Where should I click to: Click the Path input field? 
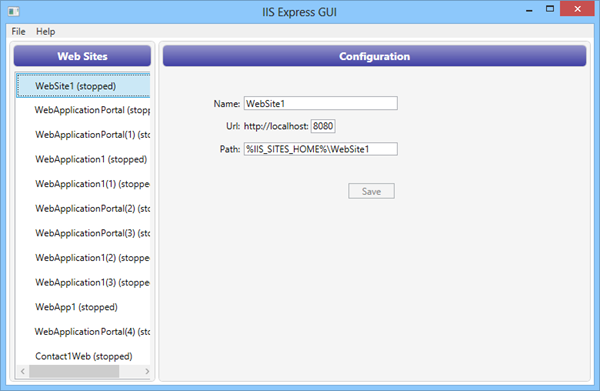pyautogui.click(x=321, y=149)
